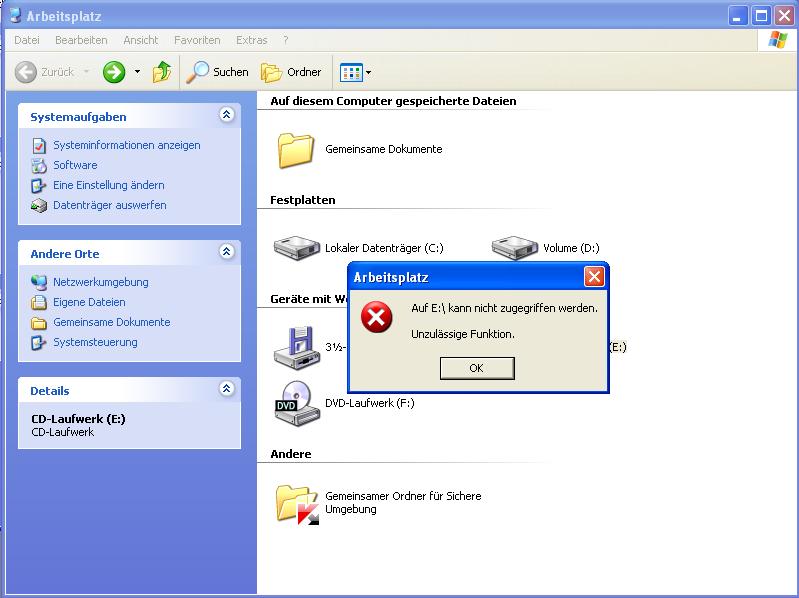Open the Favoriten menu

click(x=197, y=40)
